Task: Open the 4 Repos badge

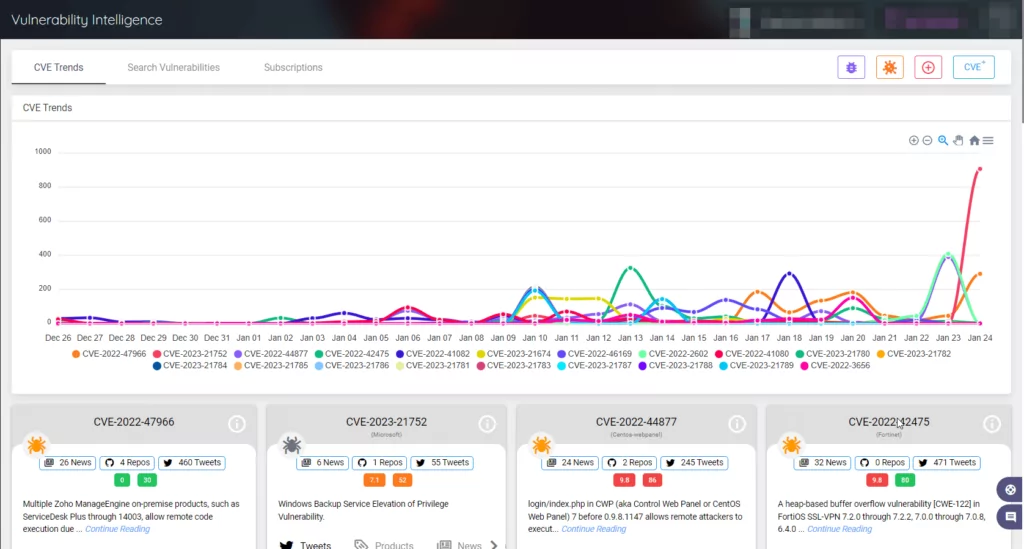Action: click(127, 463)
